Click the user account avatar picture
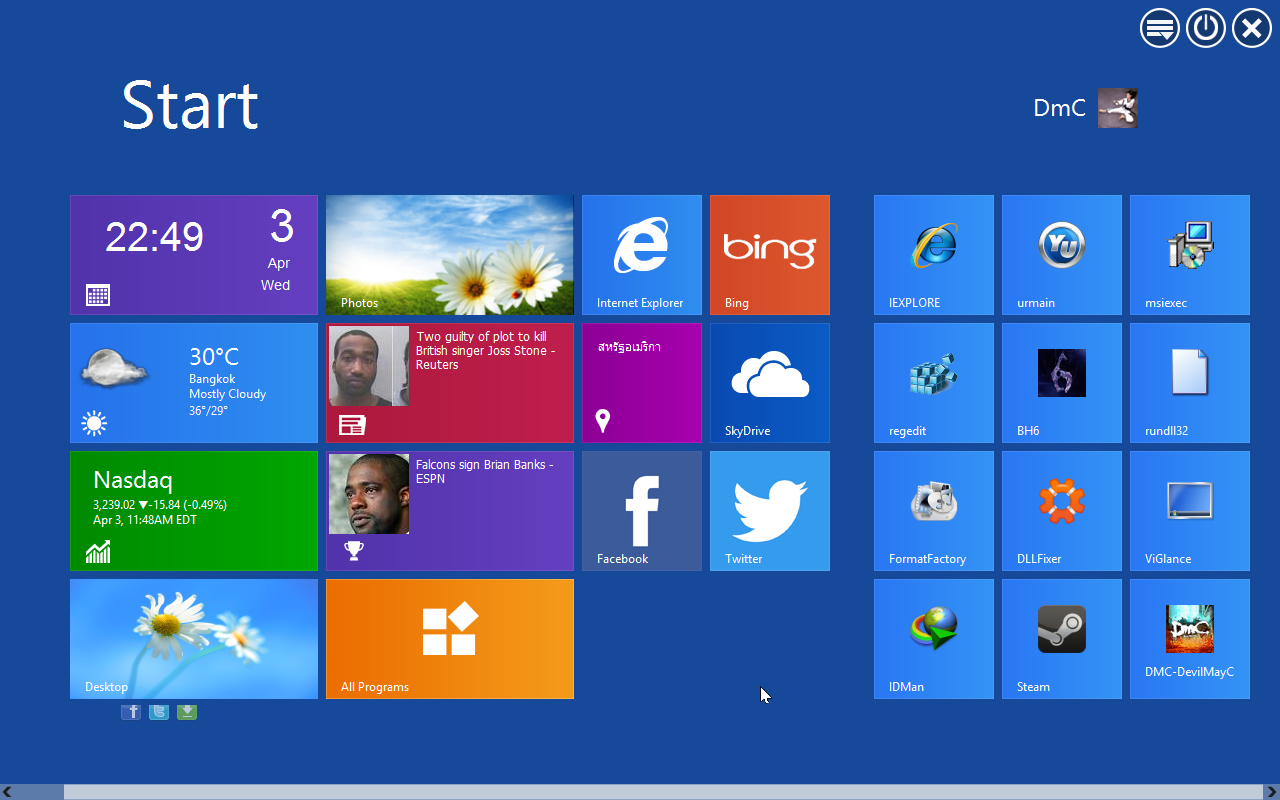Image resolution: width=1280 pixels, height=800 pixels. pos(1118,108)
